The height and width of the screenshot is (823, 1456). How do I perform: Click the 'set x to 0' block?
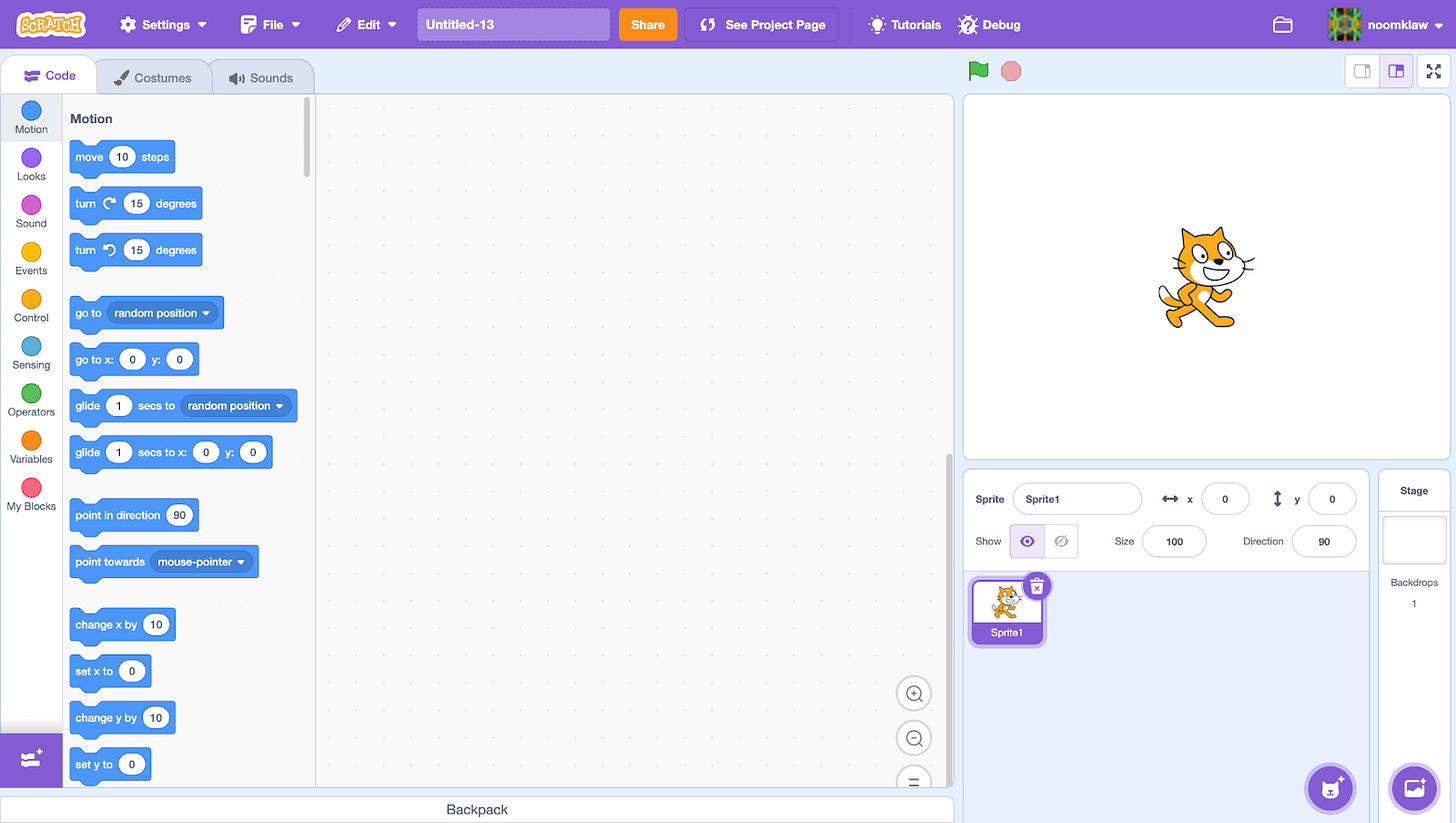(110, 672)
